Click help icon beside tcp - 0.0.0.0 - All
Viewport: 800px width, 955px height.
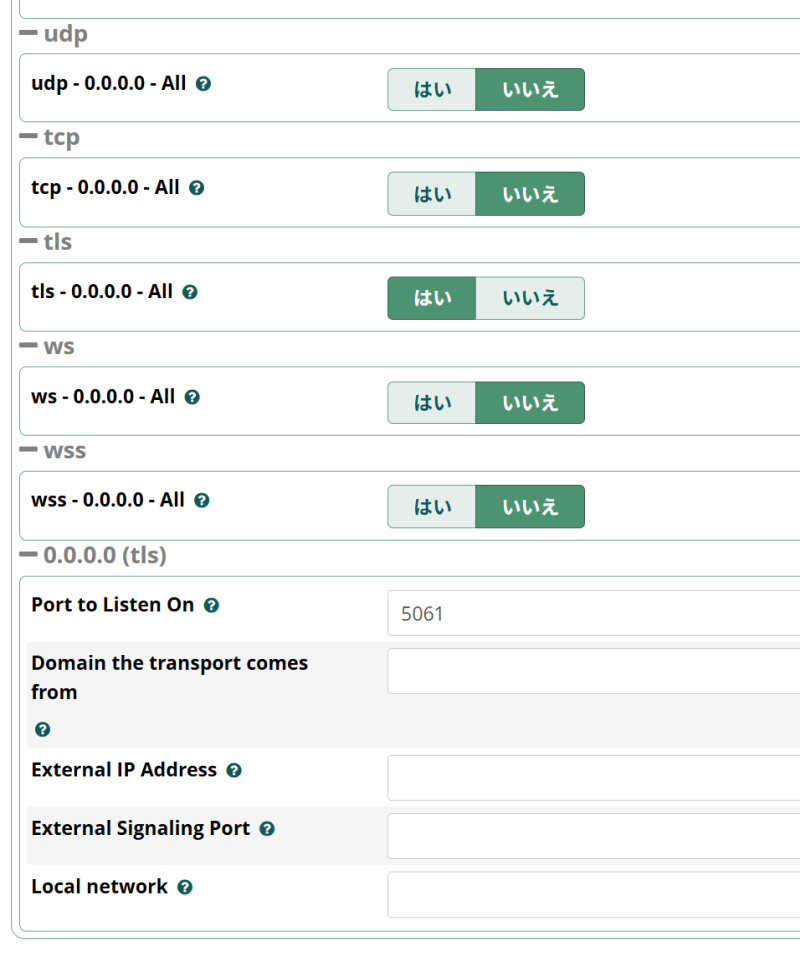[x=196, y=188]
